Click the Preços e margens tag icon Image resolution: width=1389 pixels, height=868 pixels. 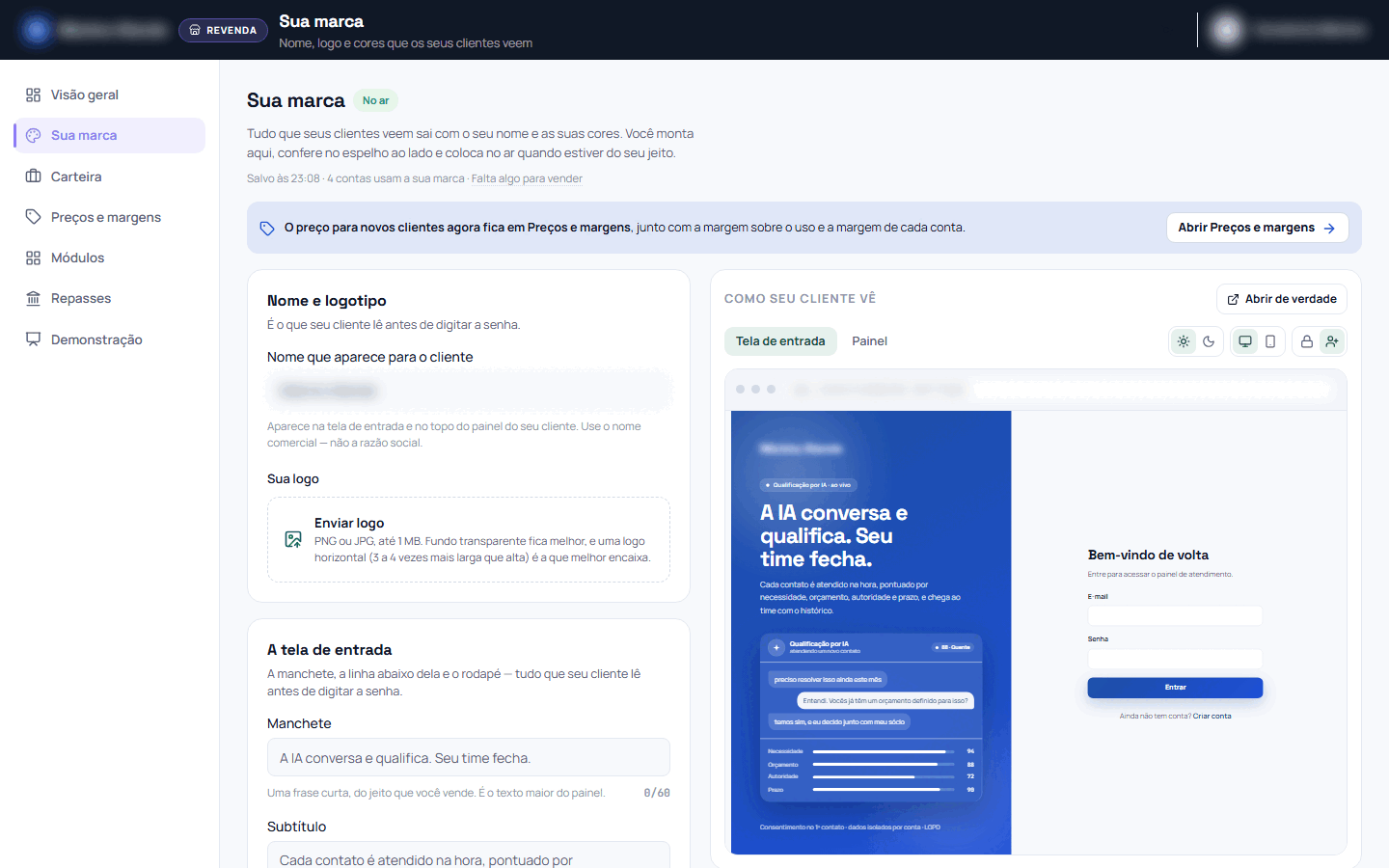34,217
